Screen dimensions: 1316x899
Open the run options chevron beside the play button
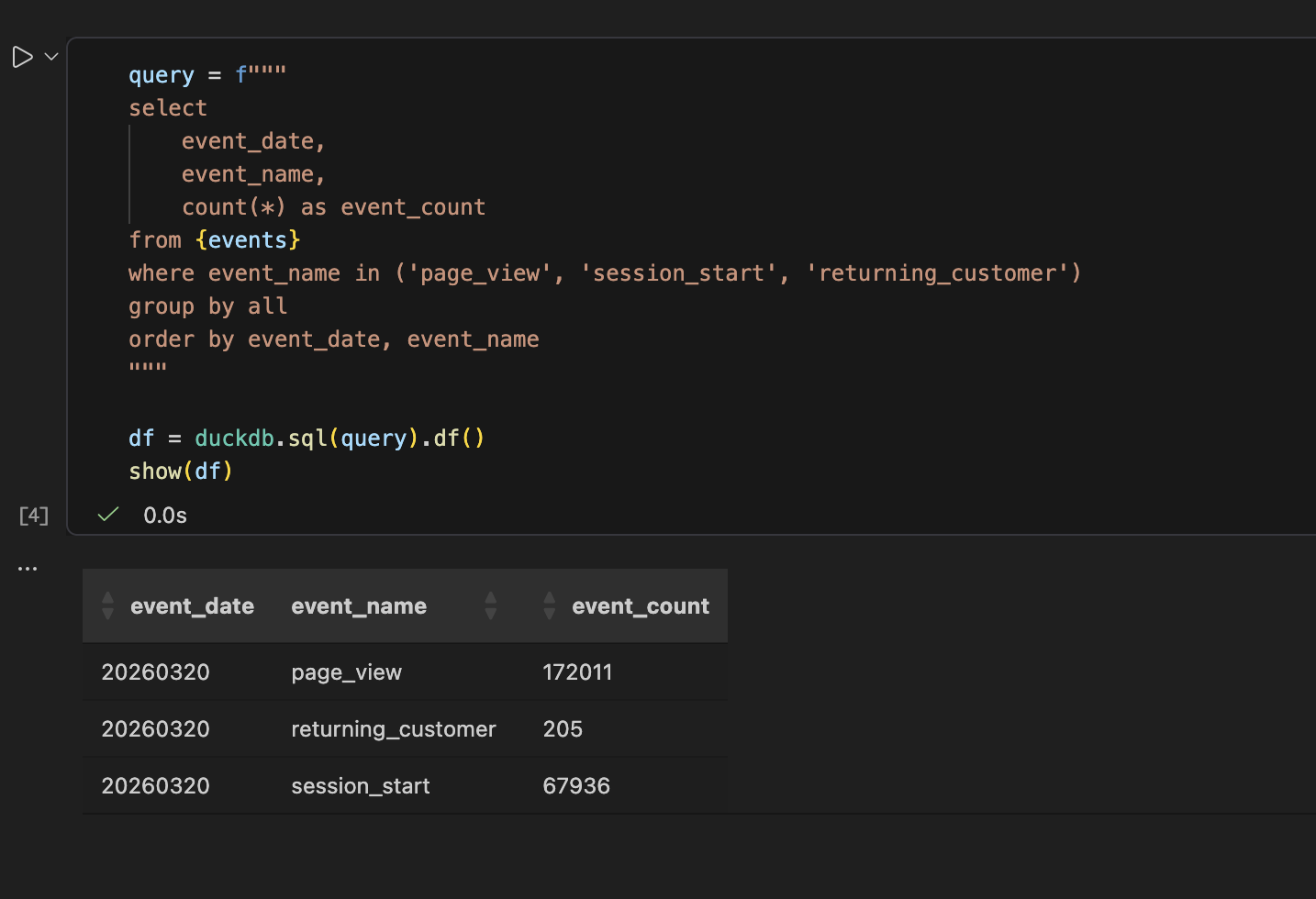(51, 56)
